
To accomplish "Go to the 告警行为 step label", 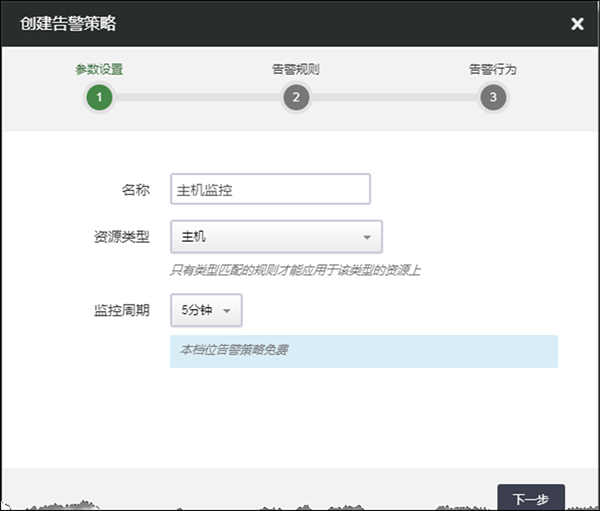I will [492, 70].
